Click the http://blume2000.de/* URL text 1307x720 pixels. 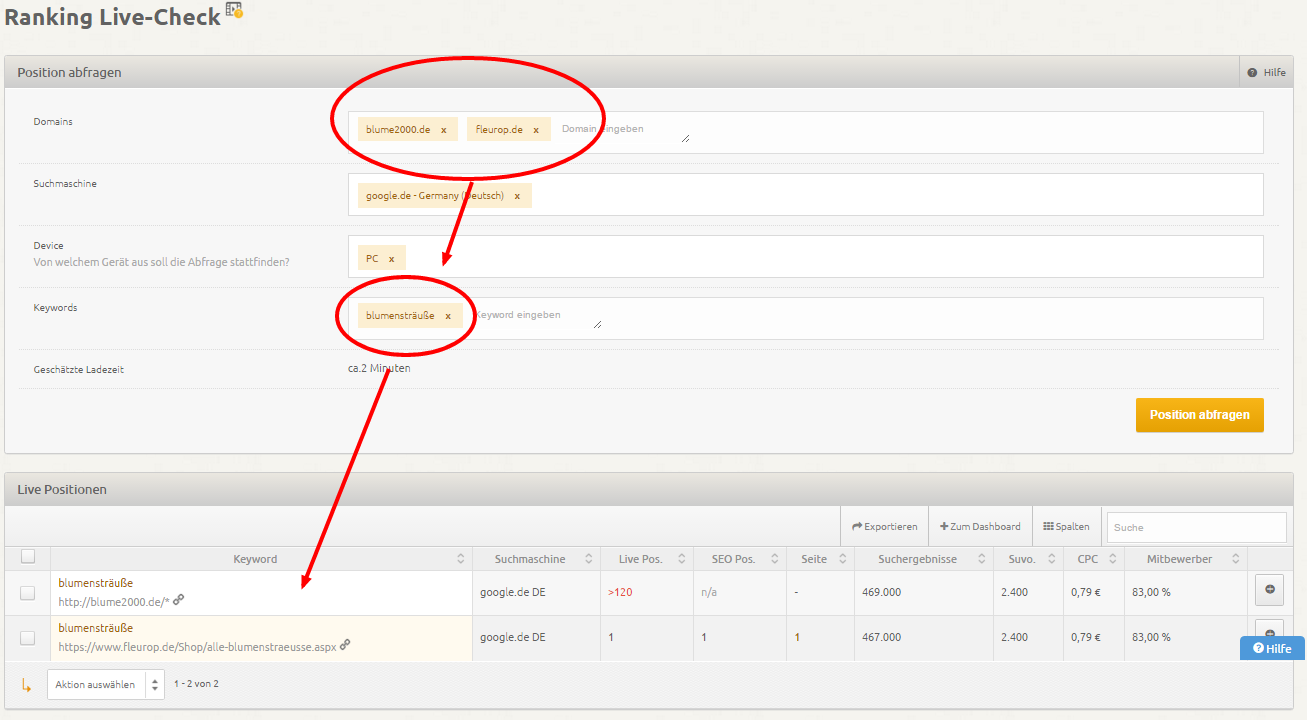[x=114, y=602]
